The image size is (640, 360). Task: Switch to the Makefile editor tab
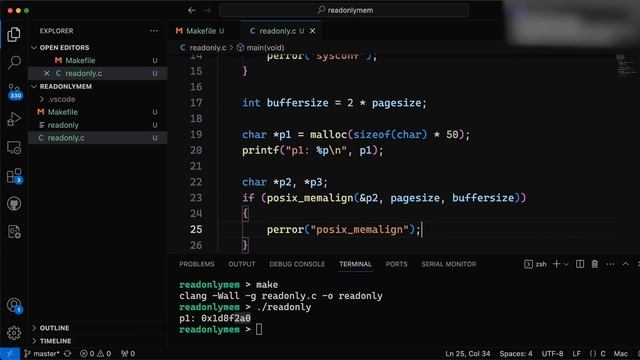point(200,31)
